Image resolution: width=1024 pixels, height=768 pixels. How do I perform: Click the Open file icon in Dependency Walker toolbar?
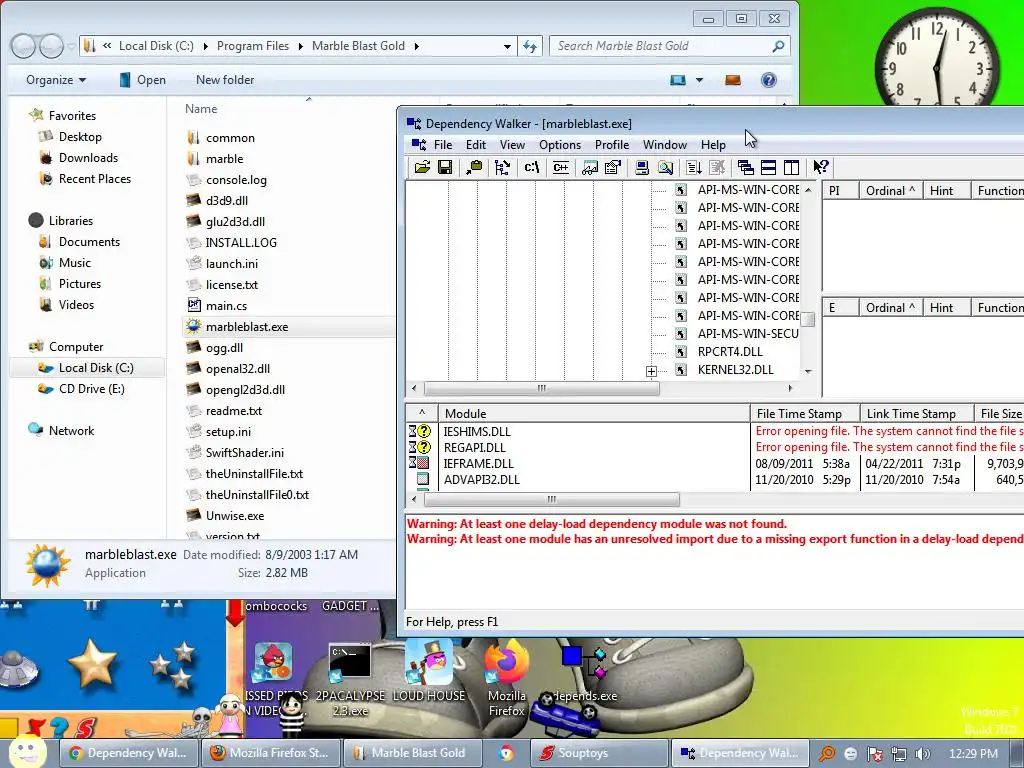pyautogui.click(x=422, y=168)
